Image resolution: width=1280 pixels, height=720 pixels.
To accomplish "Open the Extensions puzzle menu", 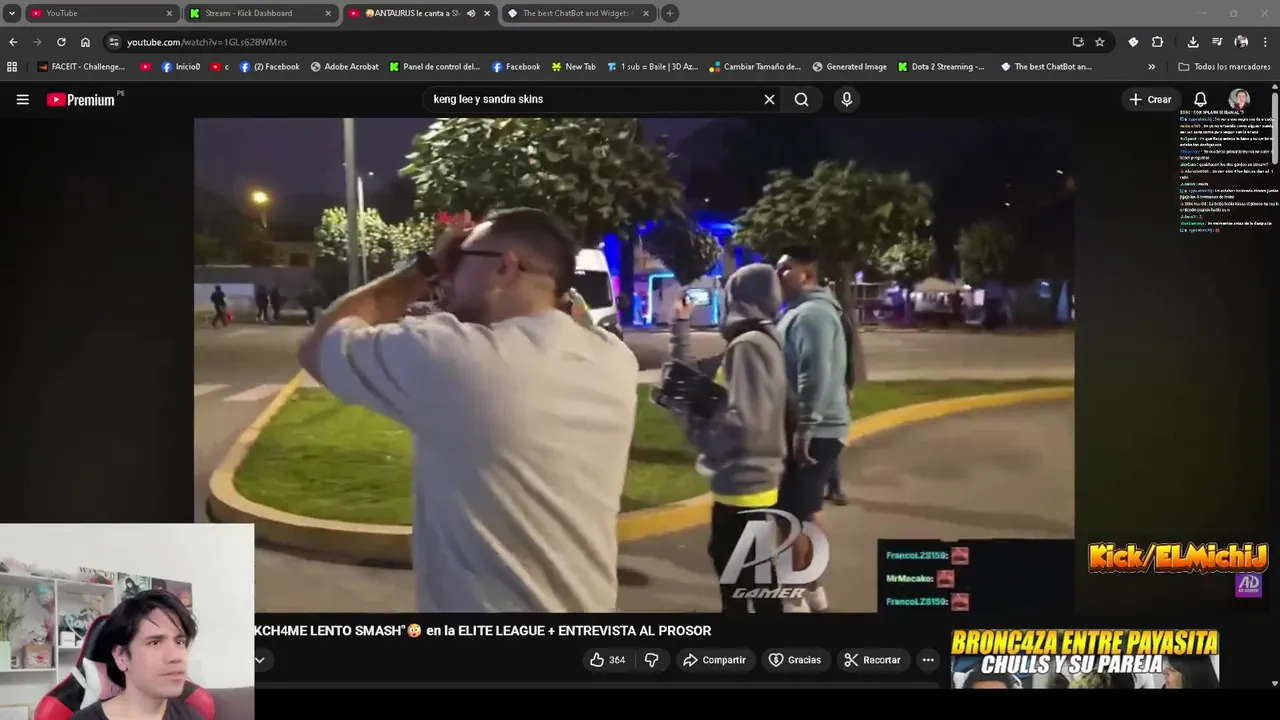I will (1157, 42).
